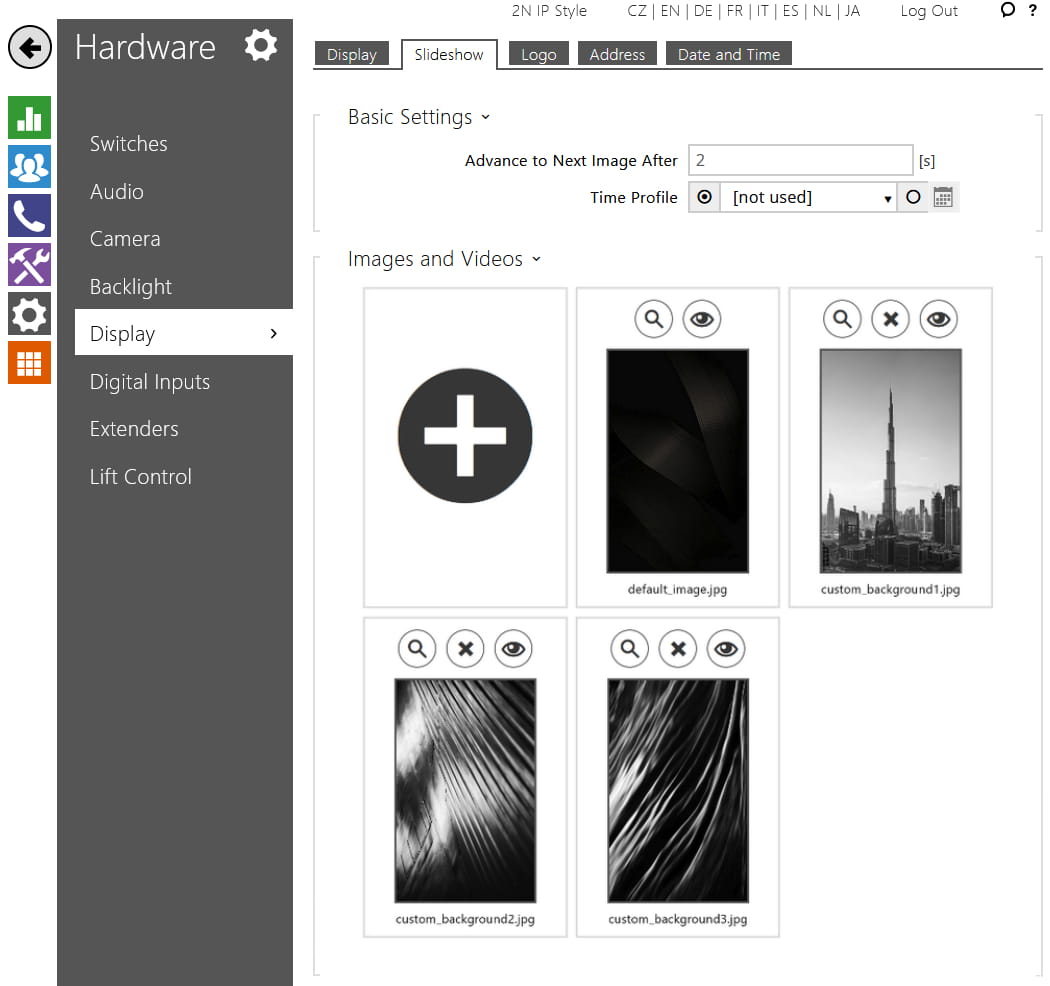The height and width of the screenshot is (986, 1050).
Task: Magnify custom_background3.jpg preview
Action: [630, 648]
